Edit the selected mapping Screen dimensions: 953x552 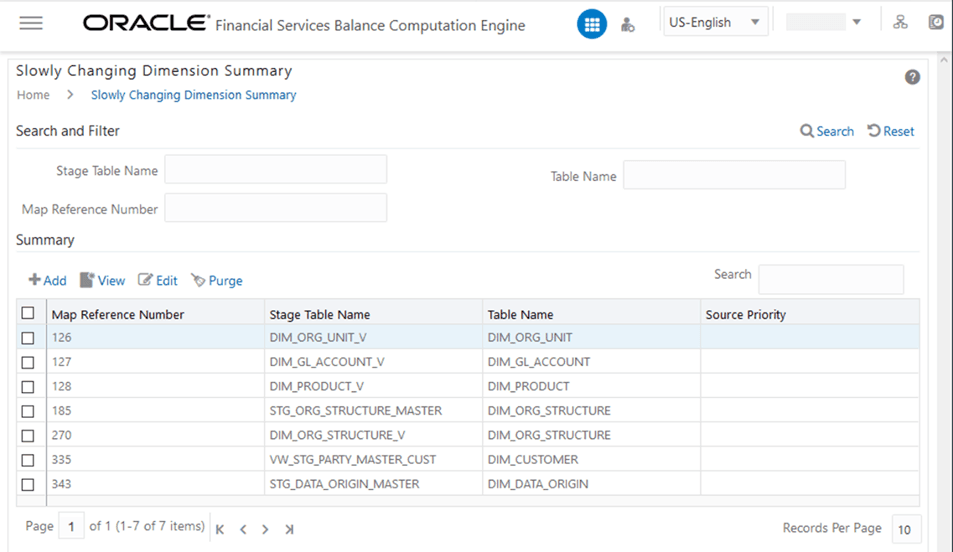[x=158, y=280]
